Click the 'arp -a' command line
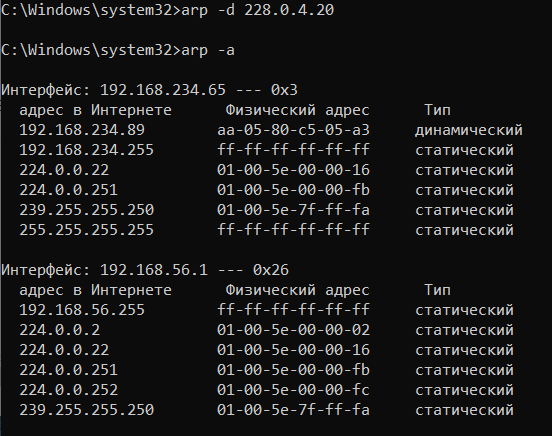Viewport: 552px width, 436px height. [118, 50]
